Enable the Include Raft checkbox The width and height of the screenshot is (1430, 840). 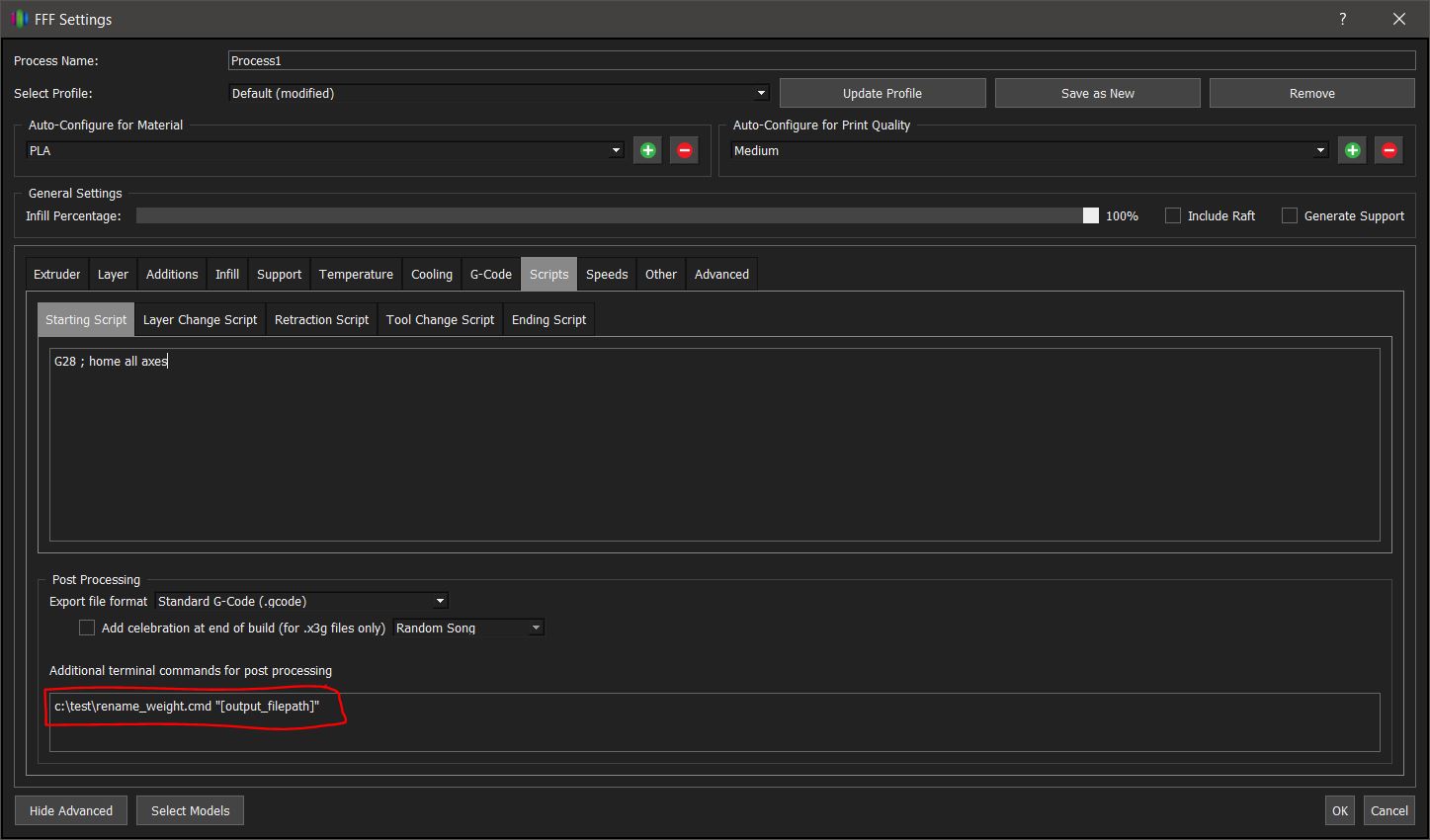tap(1173, 215)
